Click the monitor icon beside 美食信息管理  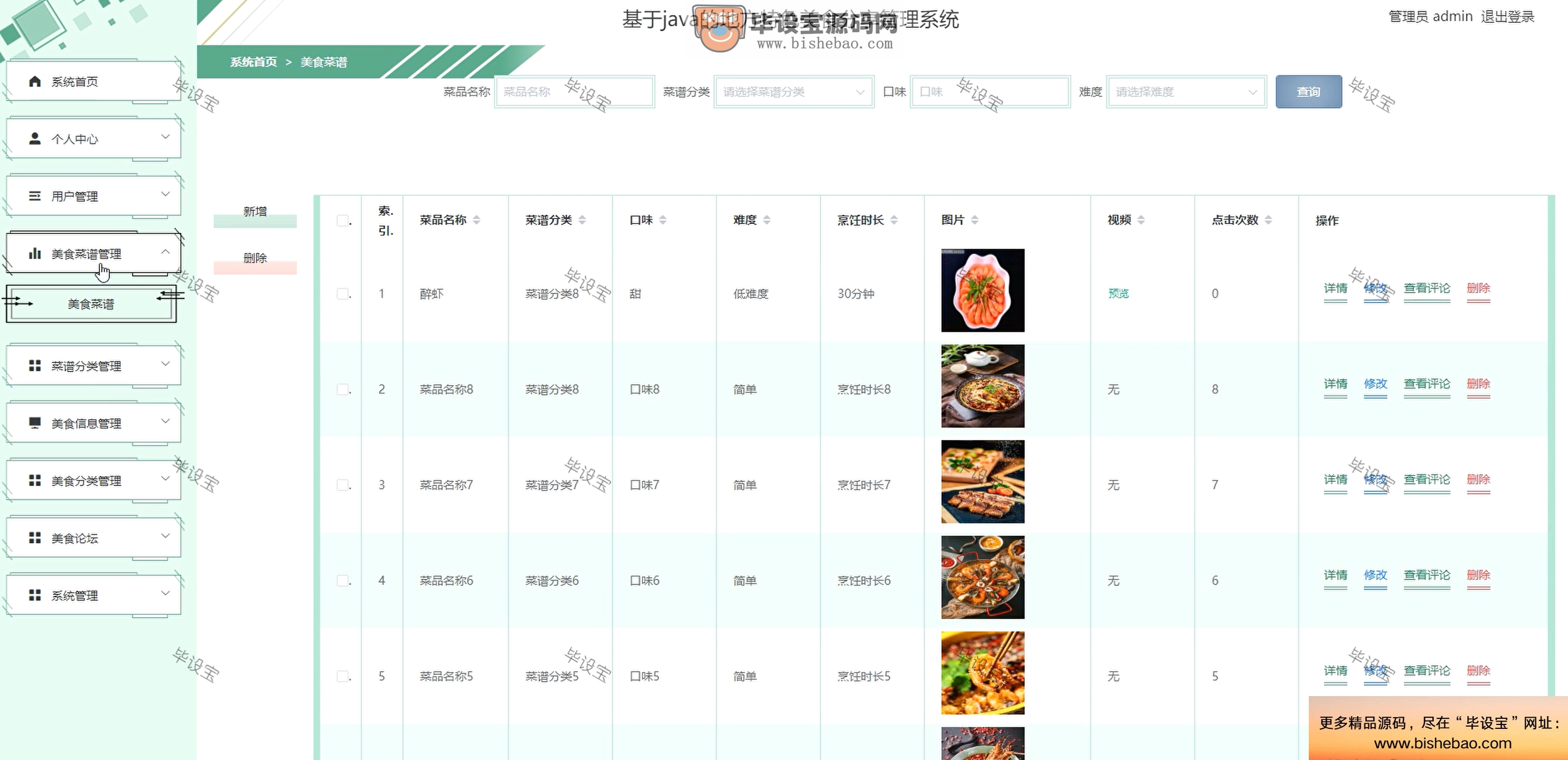coord(34,423)
